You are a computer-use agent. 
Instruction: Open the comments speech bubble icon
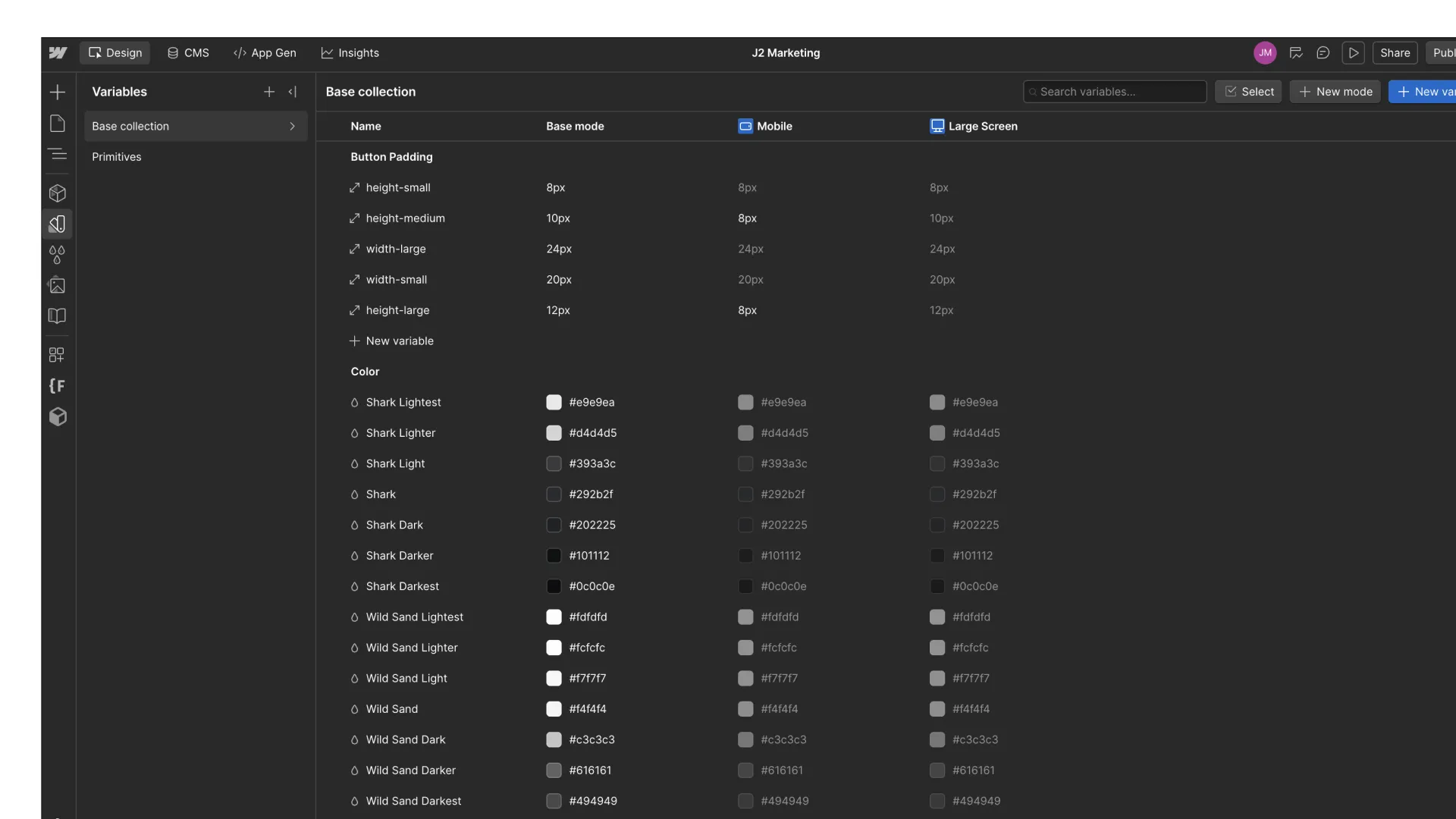click(1323, 53)
